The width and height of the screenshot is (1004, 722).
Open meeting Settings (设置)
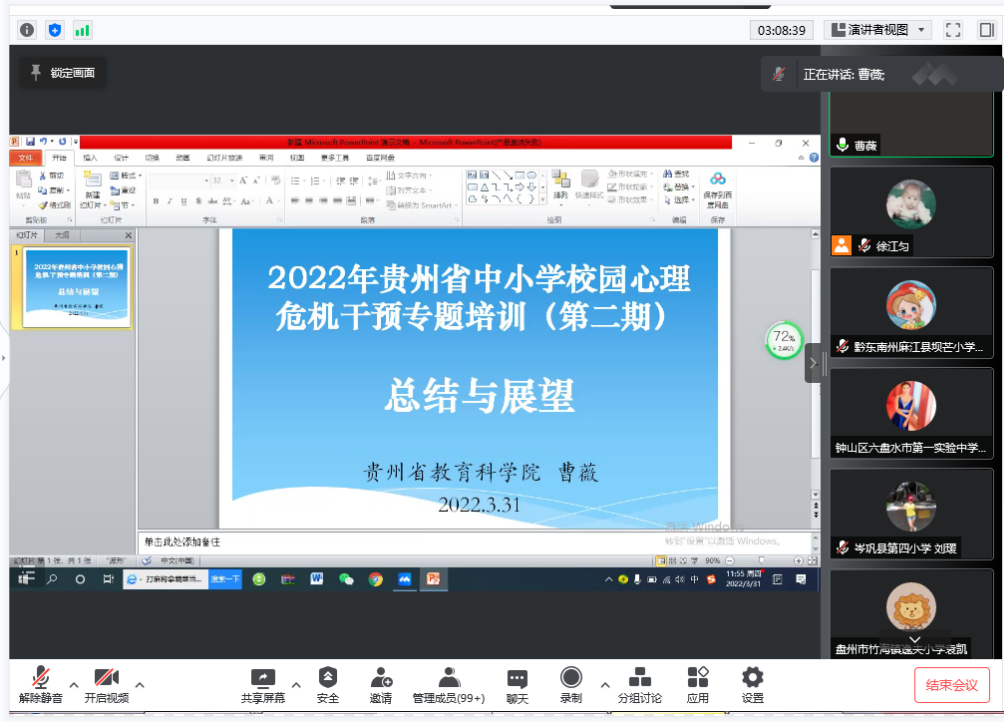[753, 685]
